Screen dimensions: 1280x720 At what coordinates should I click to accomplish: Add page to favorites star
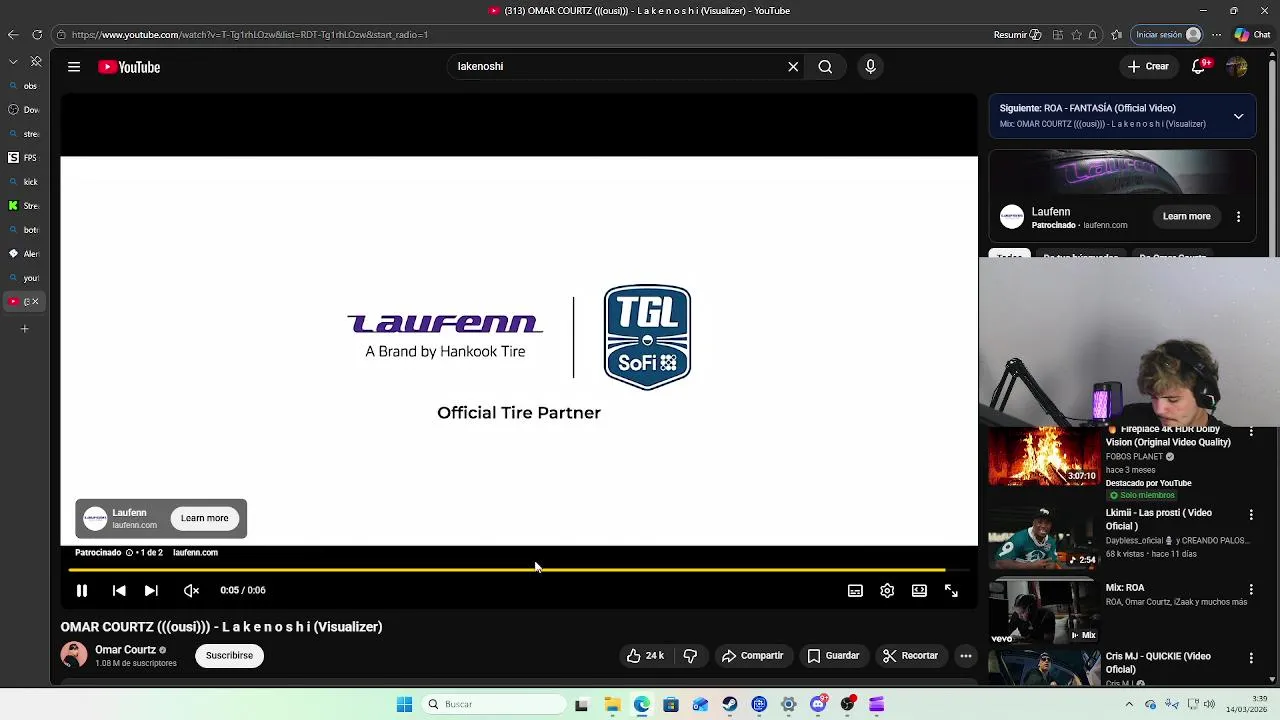pyautogui.click(x=1076, y=35)
